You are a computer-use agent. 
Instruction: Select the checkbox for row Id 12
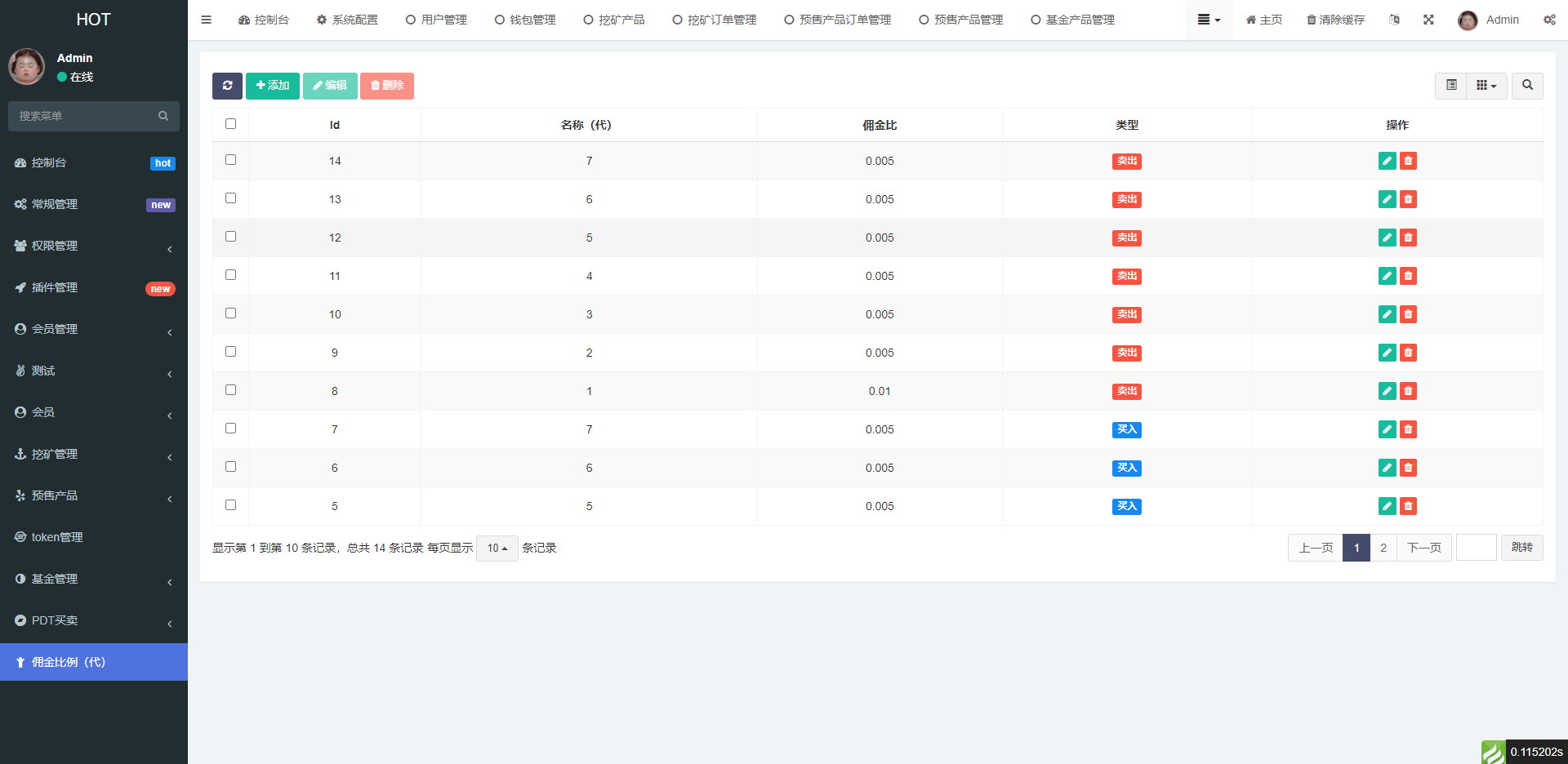230,237
